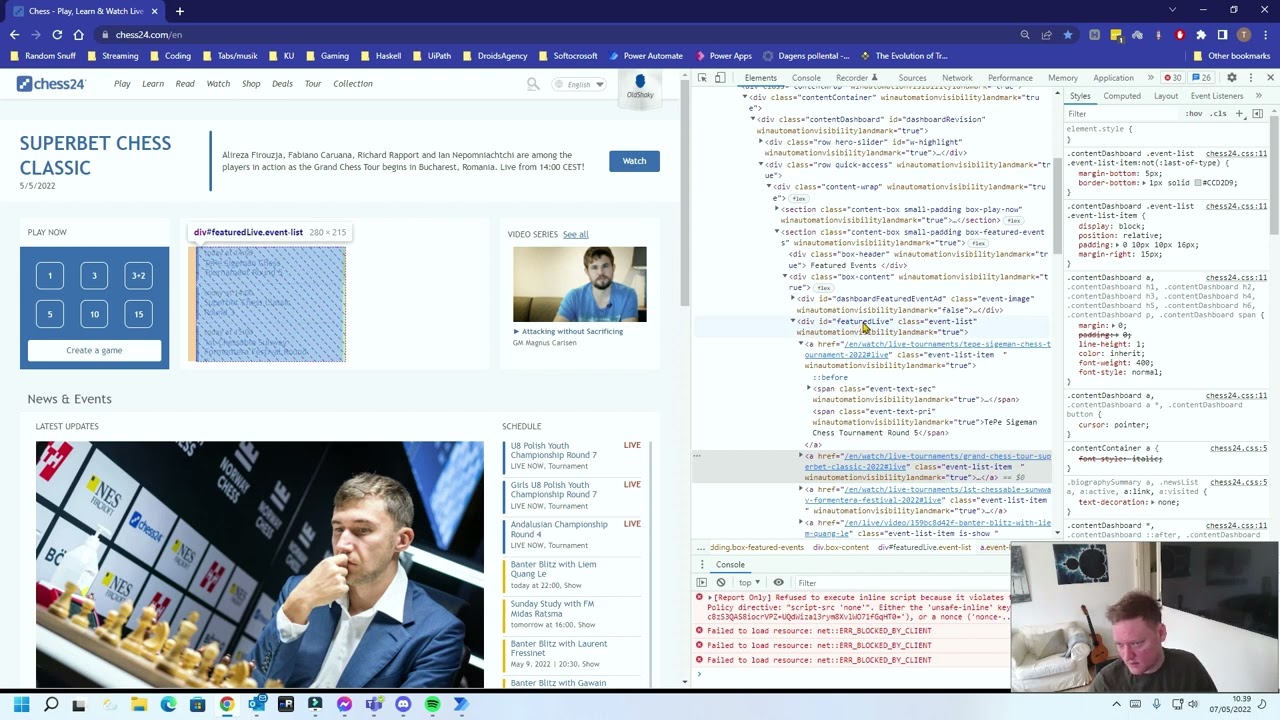Open the Application tab
This screenshot has height=720, width=1280.
pos(1113,78)
